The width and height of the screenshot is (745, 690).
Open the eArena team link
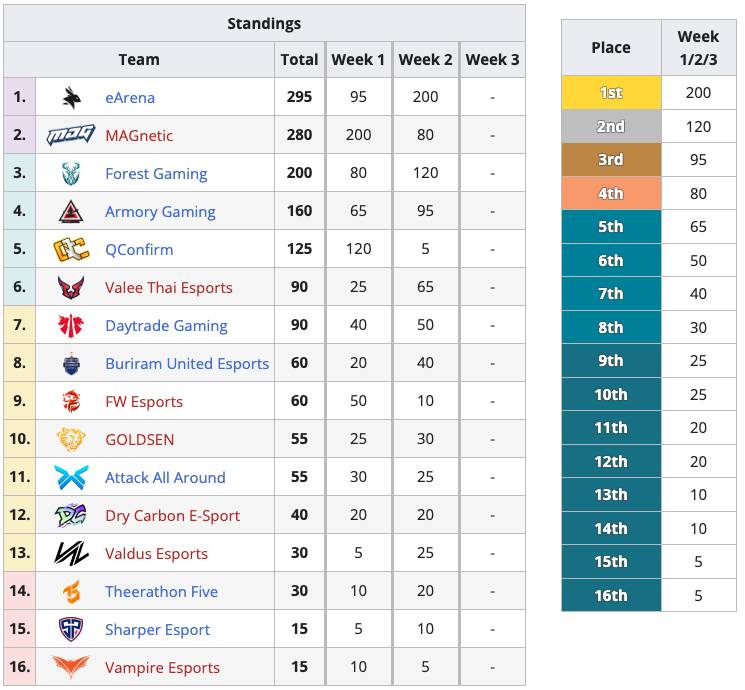coord(130,97)
